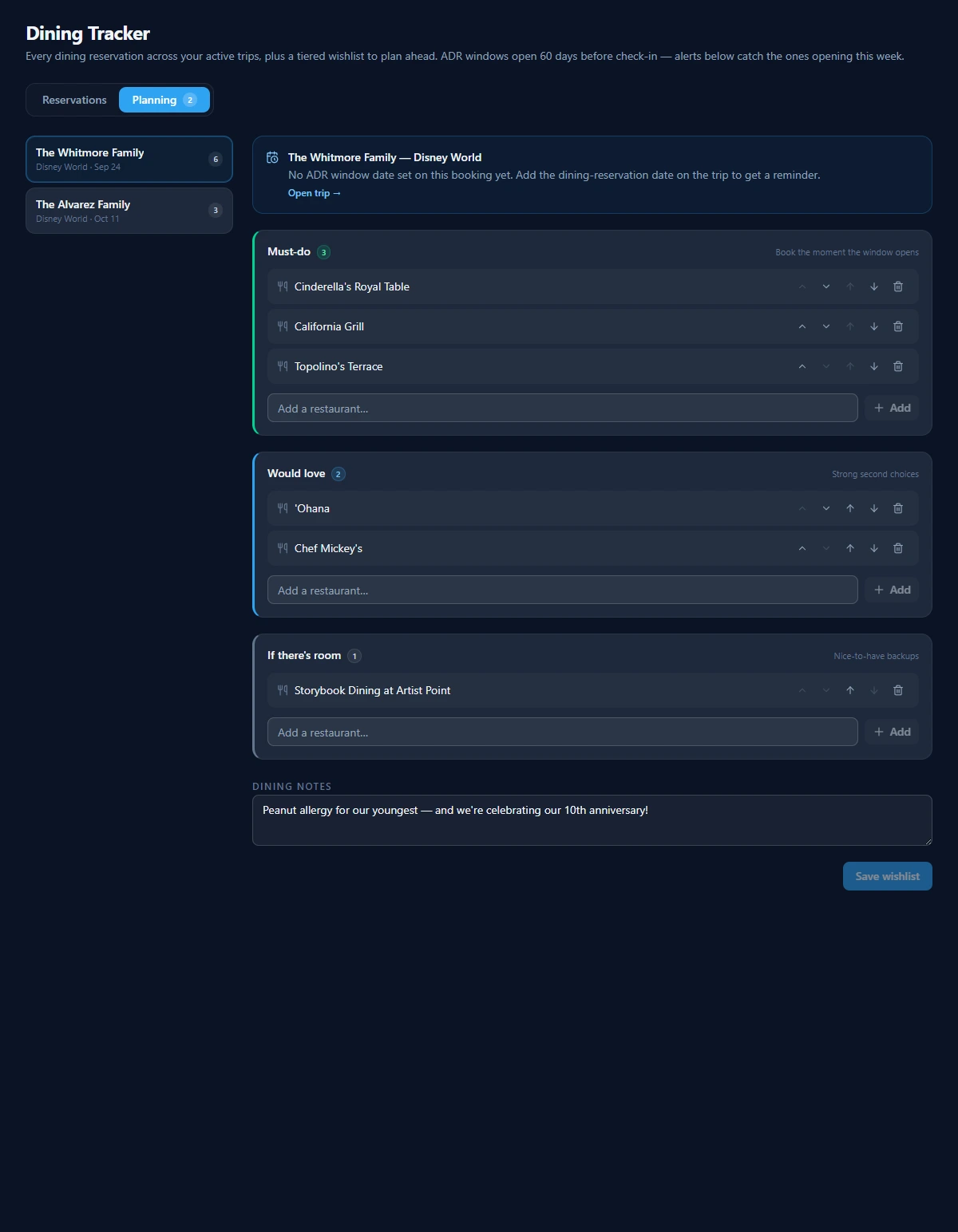Viewport: 958px width, 1232px height.
Task: Delete Storybook Dining at Artist Point
Action: pos(898,690)
